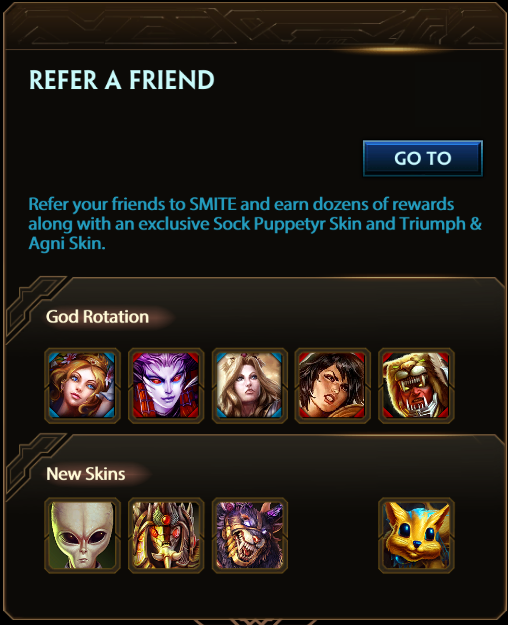
Task: Open the golden armored red-gem skin icon
Action: click(166, 535)
